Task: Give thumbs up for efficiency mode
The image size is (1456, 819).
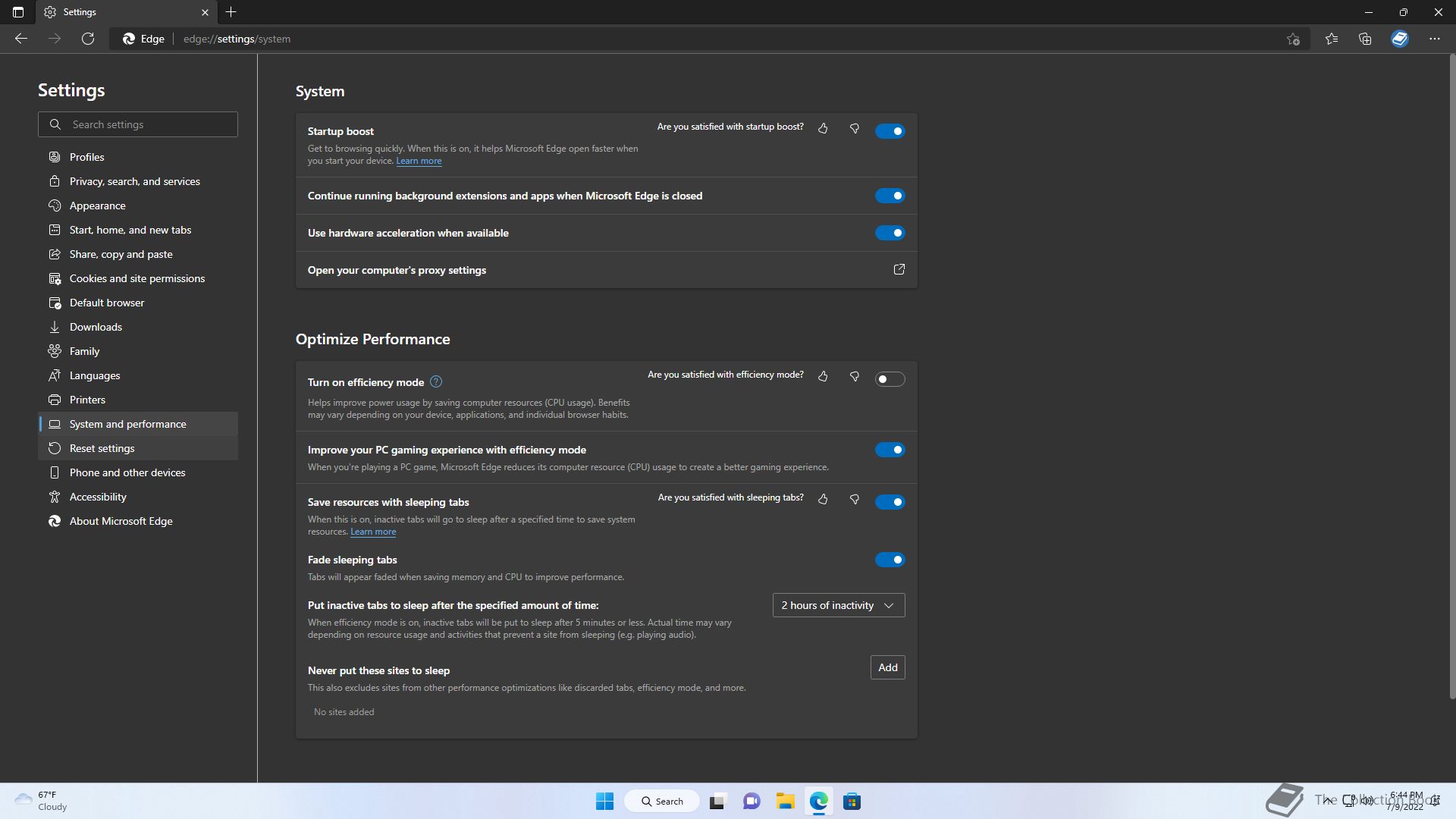Action: coord(823,376)
